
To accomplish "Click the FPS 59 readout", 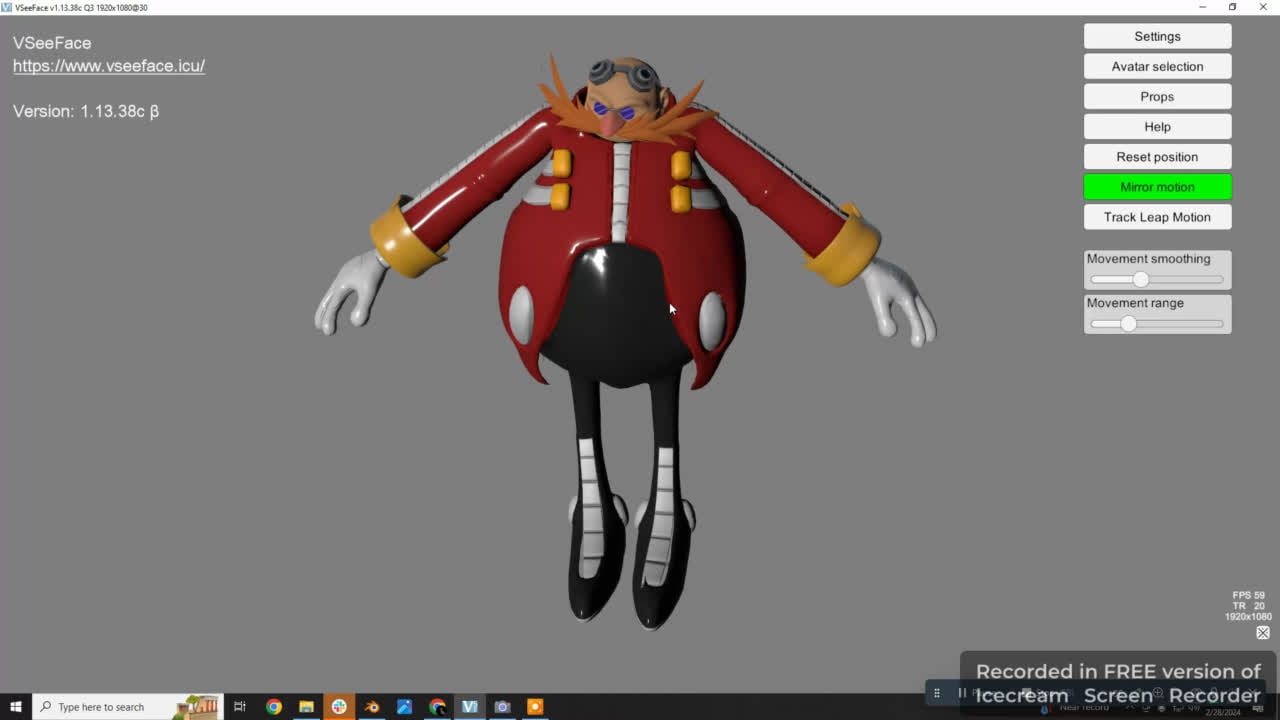I will (x=1249, y=595).
